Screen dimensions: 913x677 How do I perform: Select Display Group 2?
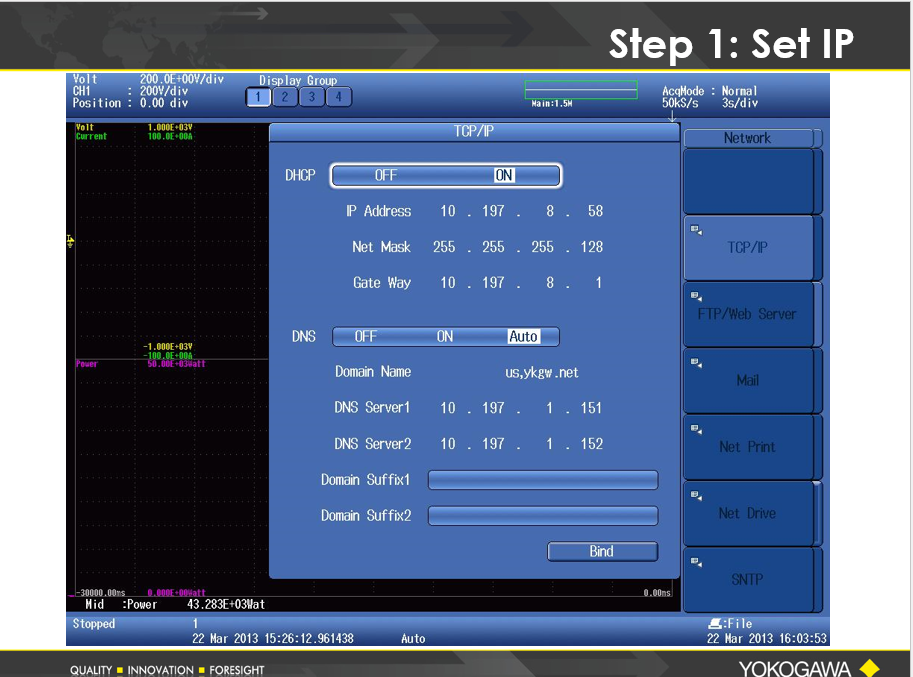point(284,97)
